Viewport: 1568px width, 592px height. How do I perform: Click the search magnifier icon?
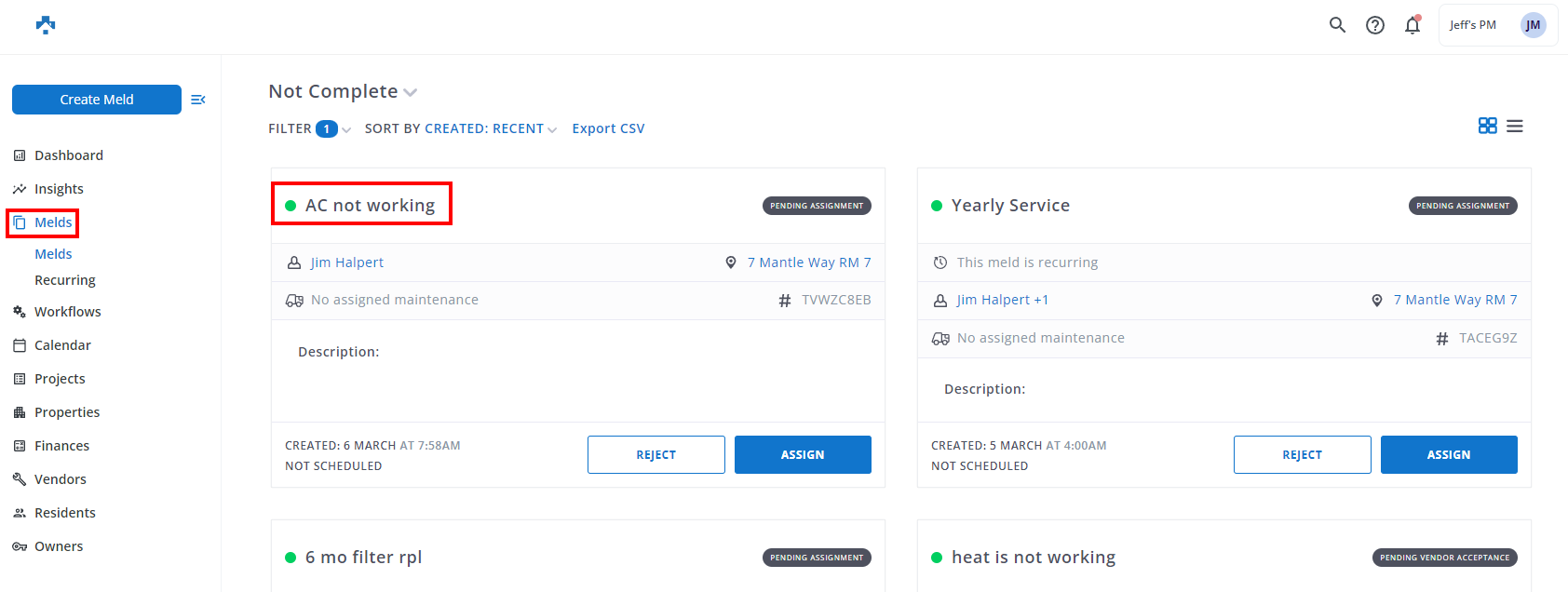point(1337,25)
